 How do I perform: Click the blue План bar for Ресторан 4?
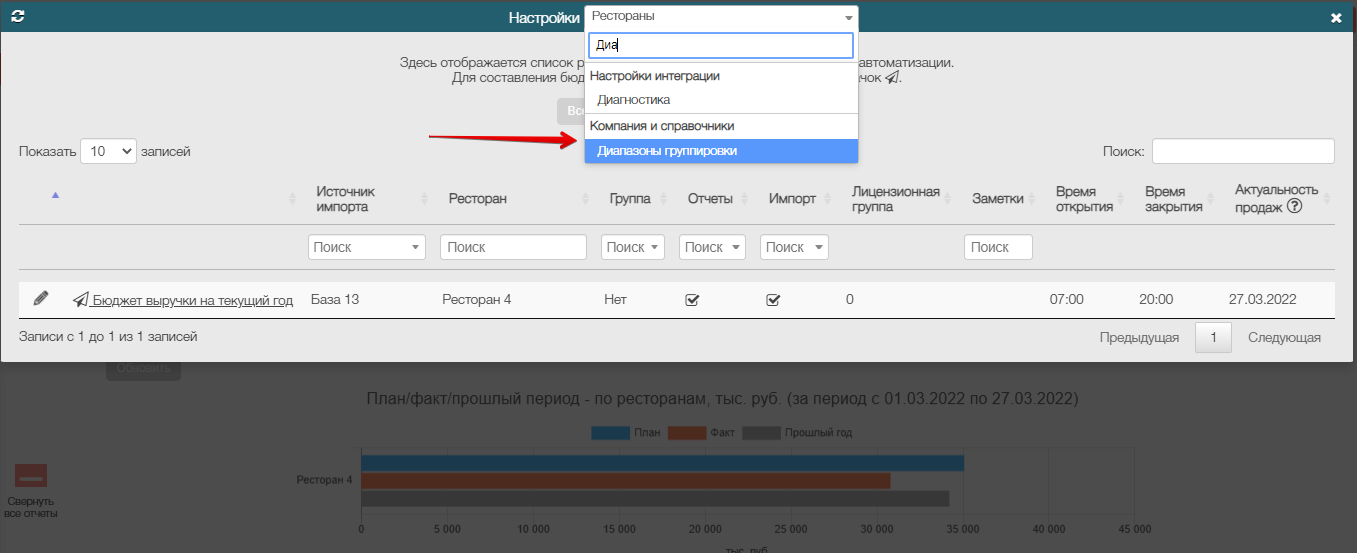pyautogui.click(x=662, y=463)
